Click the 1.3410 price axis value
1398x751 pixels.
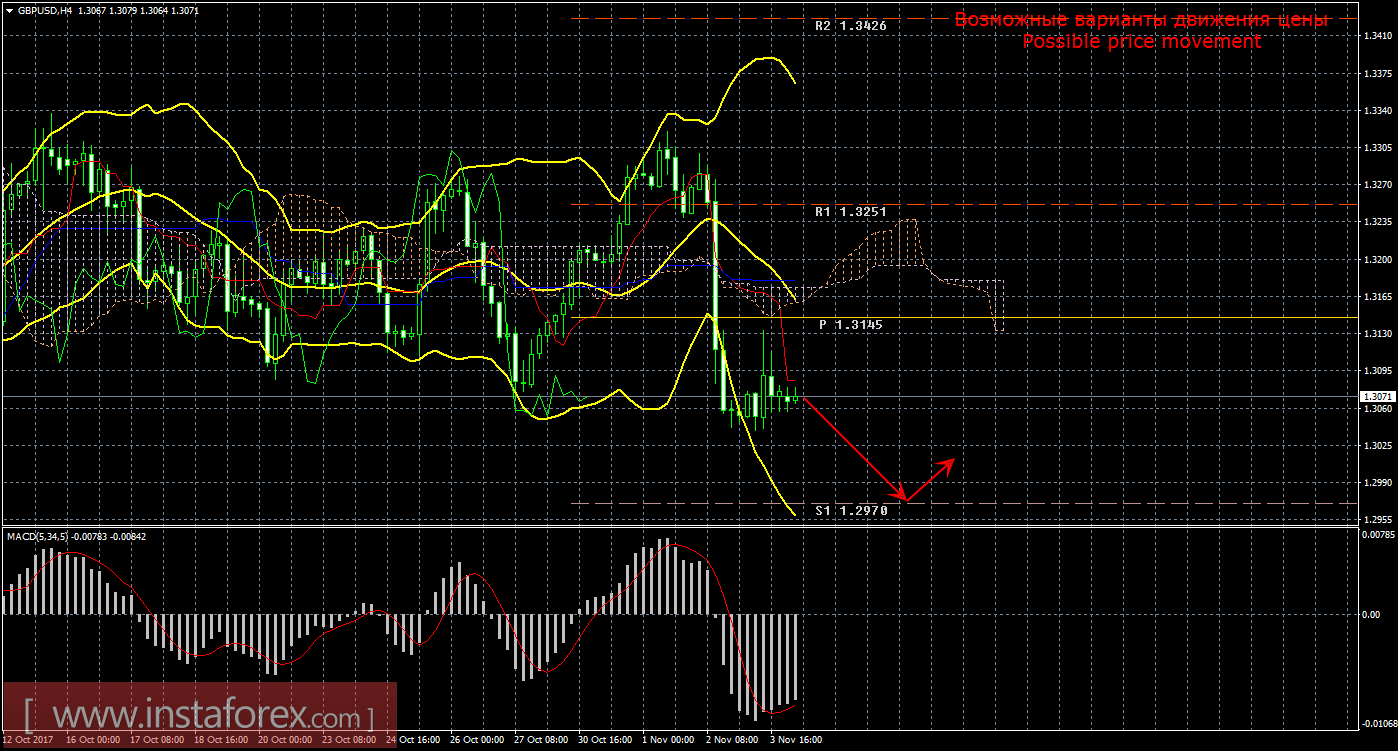pyautogui.click(x=1377, y=36)
